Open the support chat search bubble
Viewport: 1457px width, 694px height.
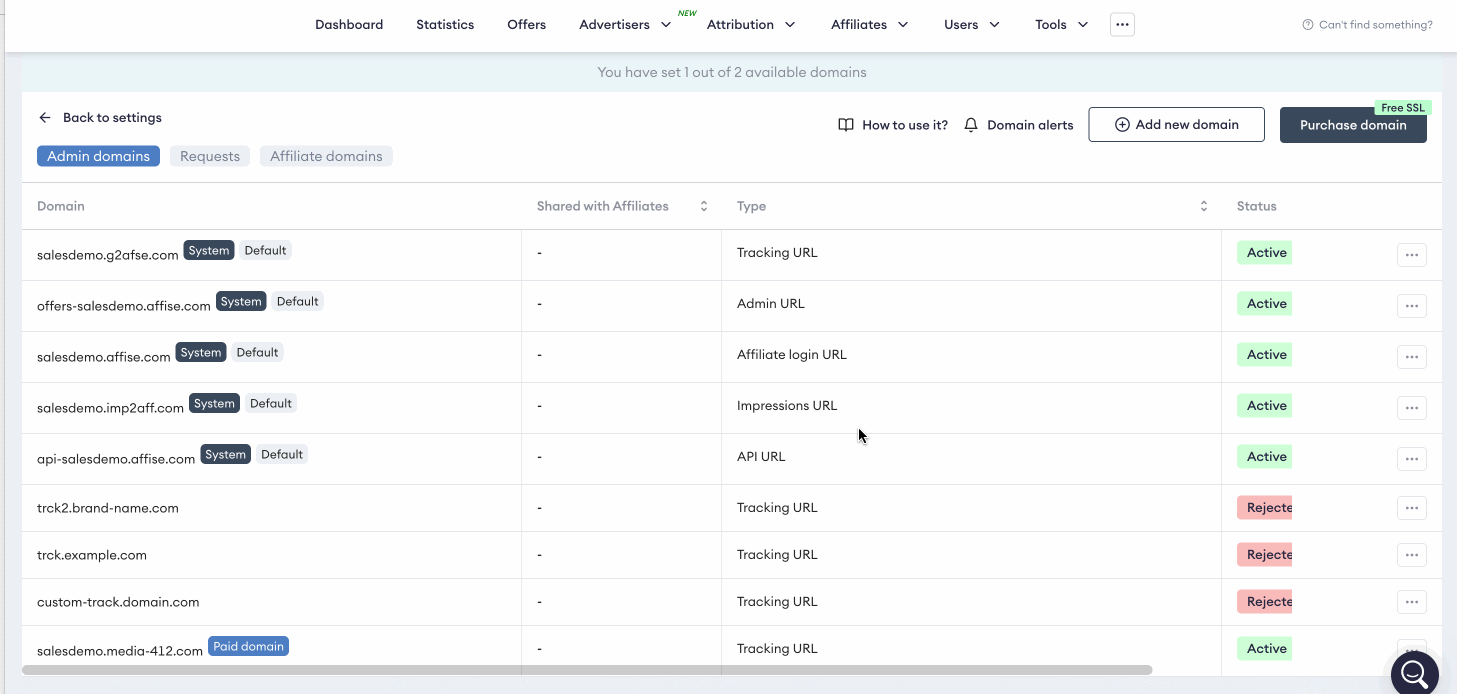tap(1414, 673)
